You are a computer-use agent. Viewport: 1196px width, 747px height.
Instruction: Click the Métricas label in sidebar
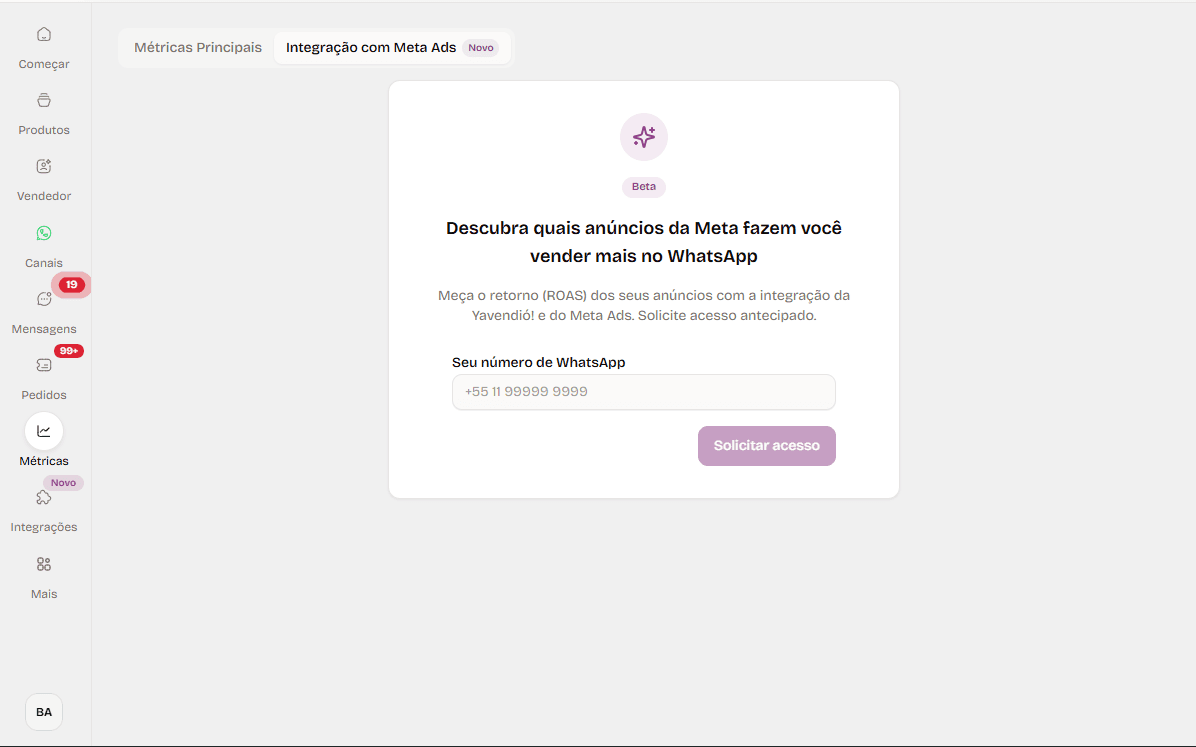tap(43, 461)
